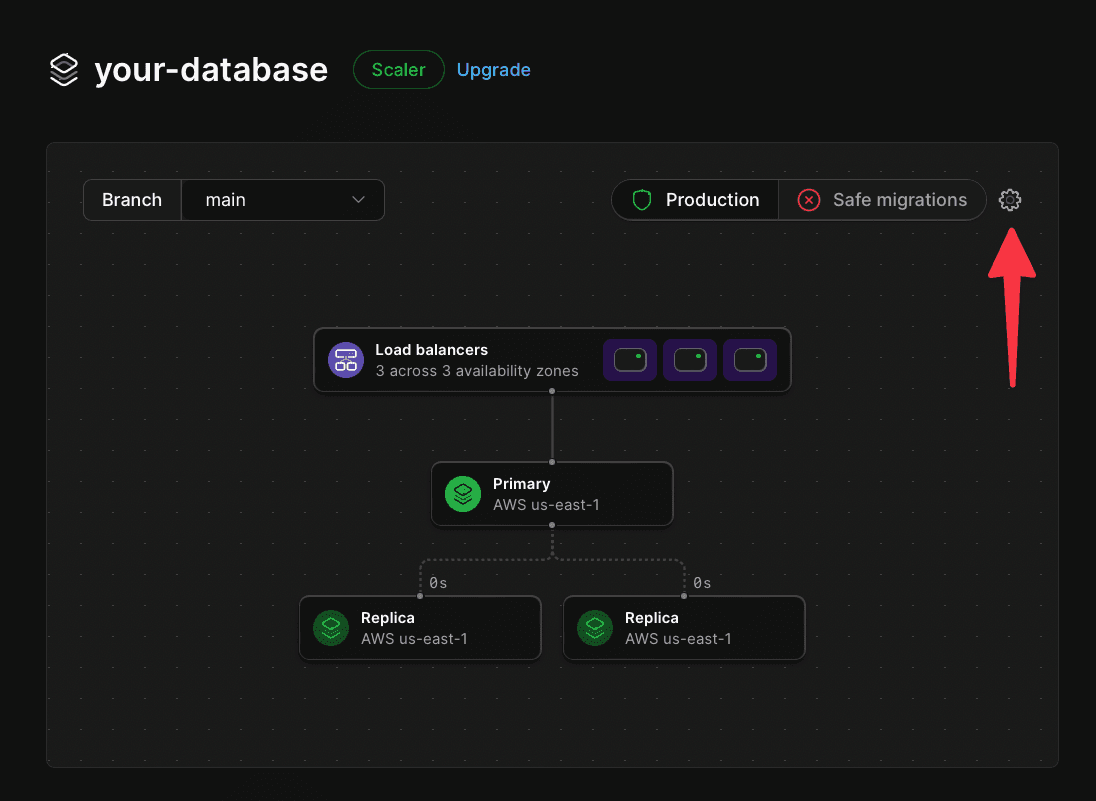Click the Scaler plan badge
Image resolution: width=1096 pixels, height=801 pixels.
tap(398, 70)
